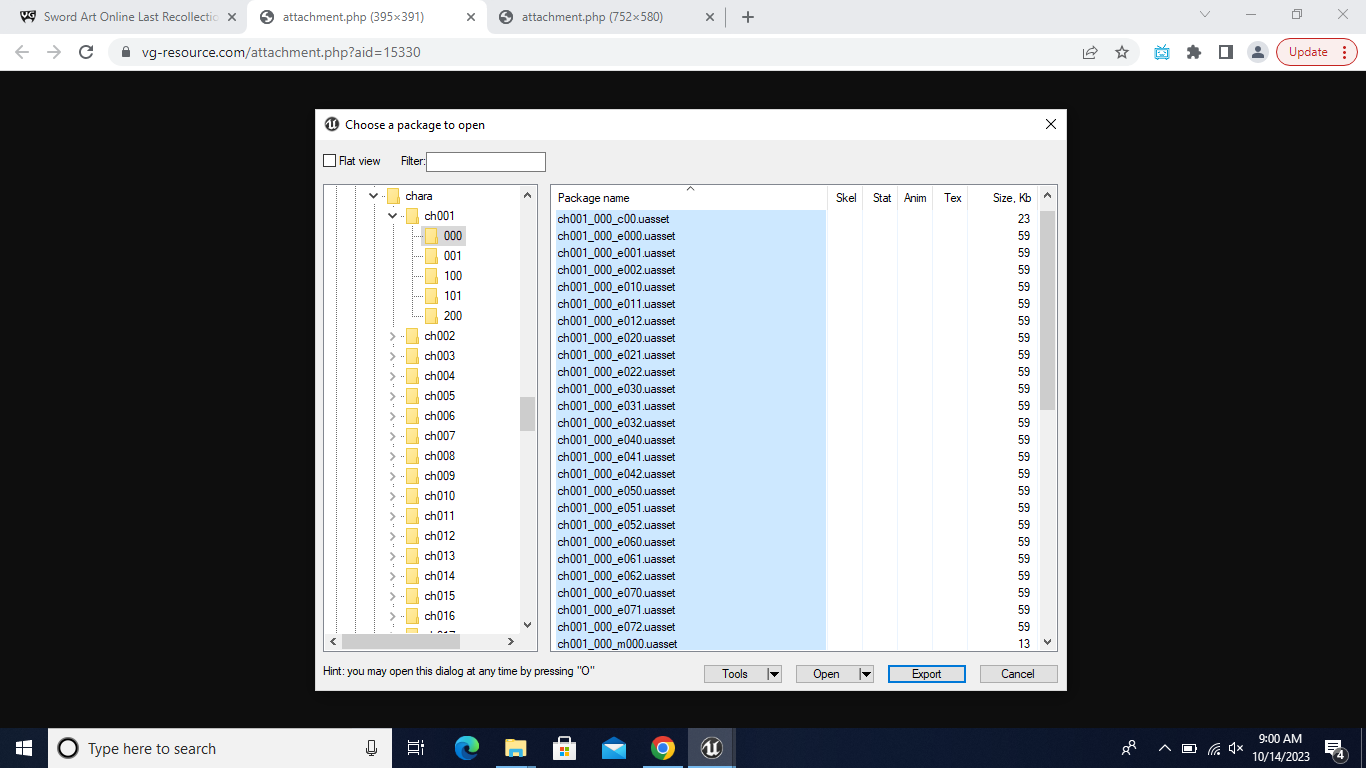This screenshot has height=768, width=1366.
Task: Click the Open button
Action: click(827, 674)
